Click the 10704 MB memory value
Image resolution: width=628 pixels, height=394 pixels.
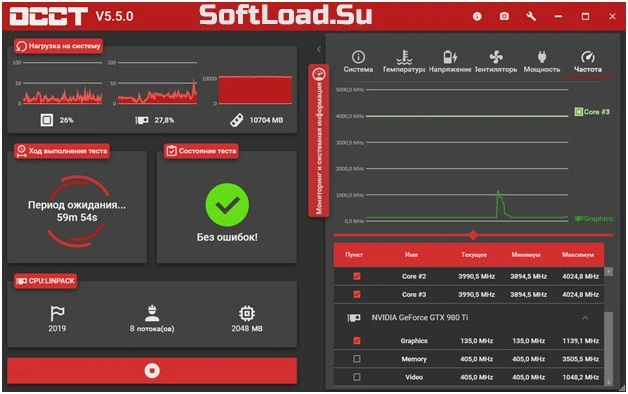pos(266,120)
